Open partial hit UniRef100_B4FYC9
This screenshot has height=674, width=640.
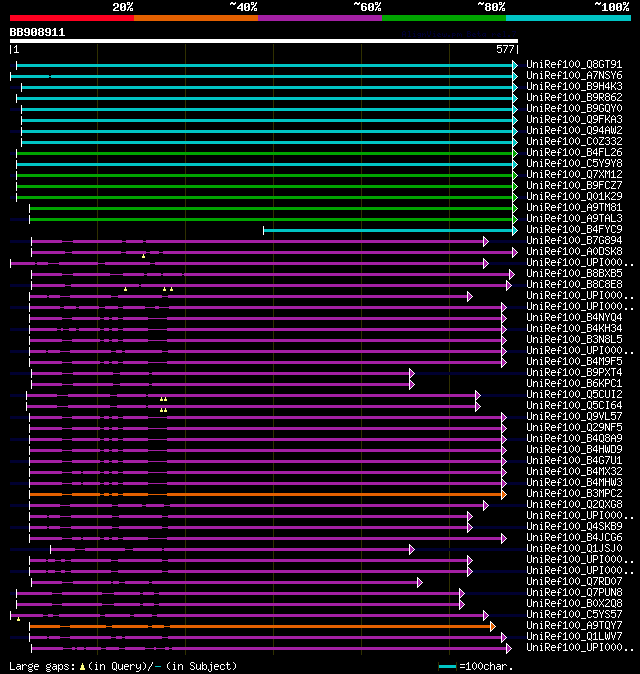tap(574, 230)
